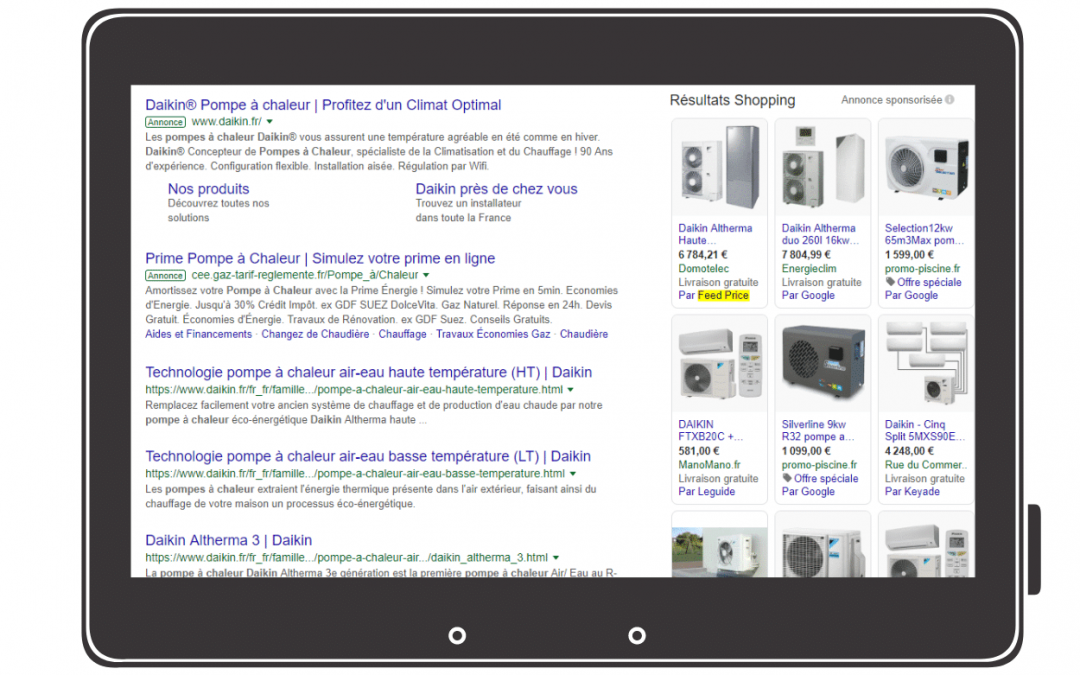Click the Daikin Altherma duo 260l product image
The width and height of the screenshot is (1080, 675).
[x=822, y=167]
